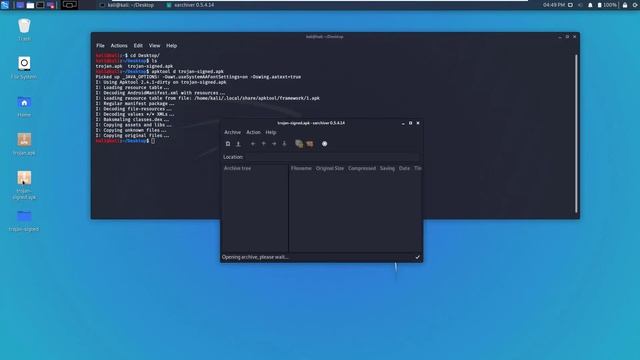
Task: Click the file manager launcher in the panel
Action: click(30, 5)
